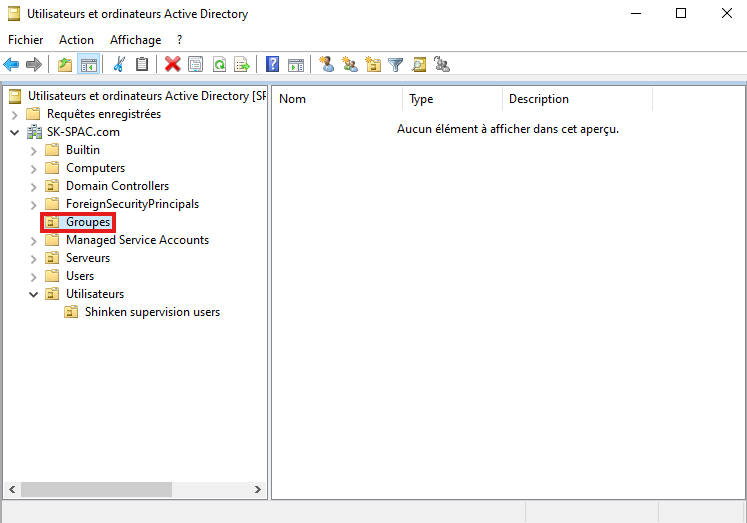Click the red Delete X icon
The height and width of the screenshot is (523, 747).
(172, 65)
